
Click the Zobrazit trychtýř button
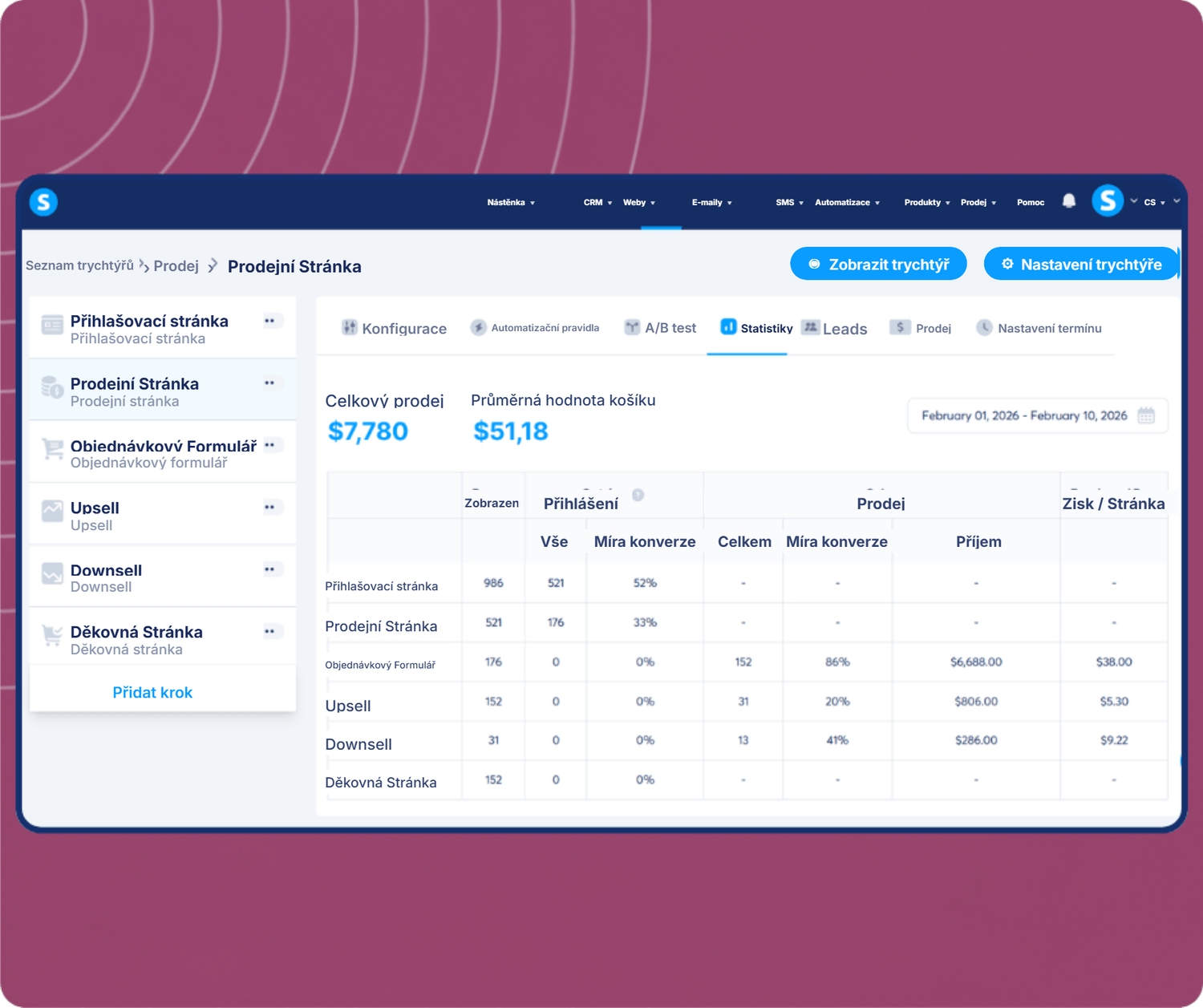click(x=878, y=264)
